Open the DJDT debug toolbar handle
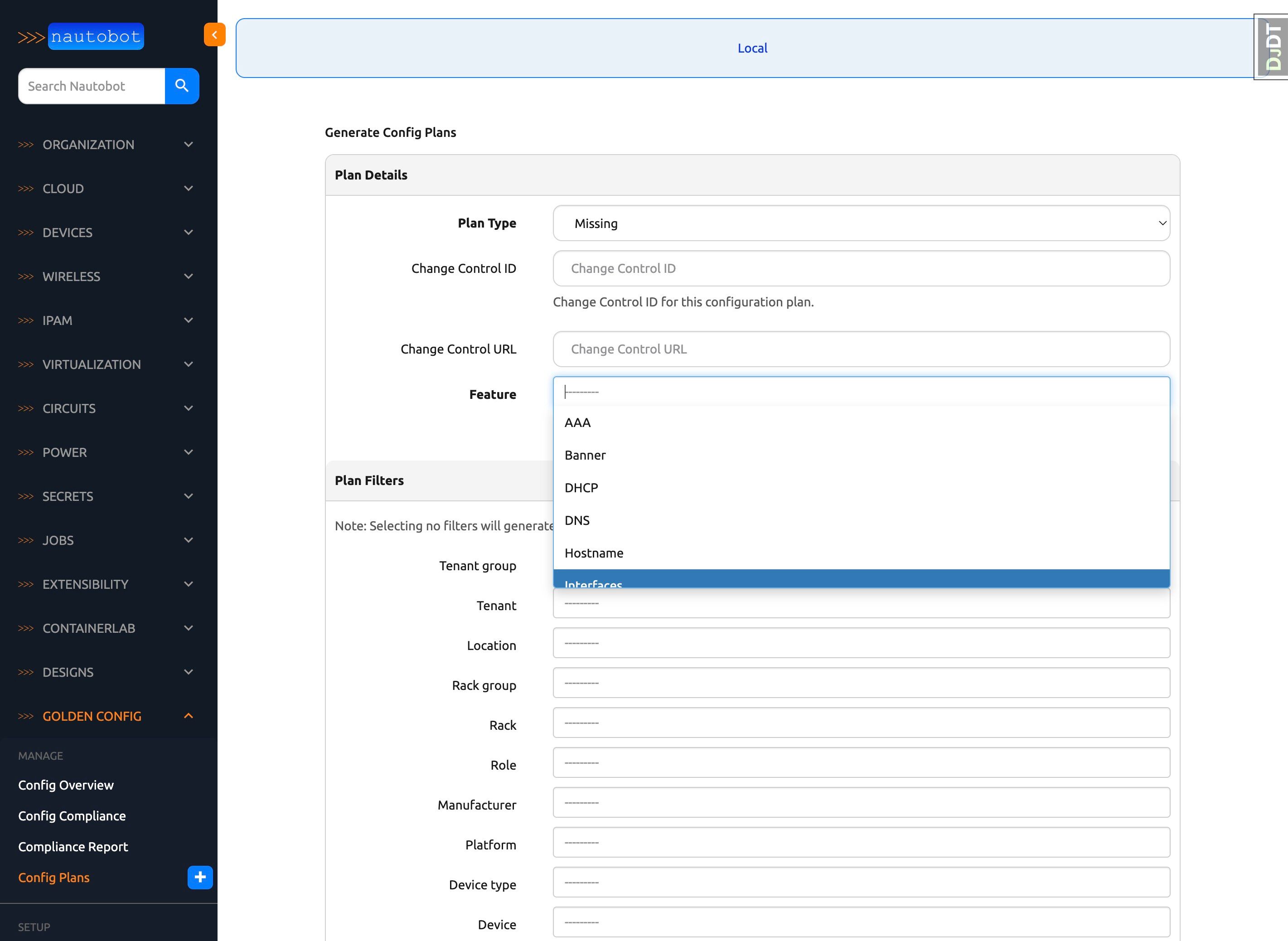The image size is (1288, 941). point(1272,47)
